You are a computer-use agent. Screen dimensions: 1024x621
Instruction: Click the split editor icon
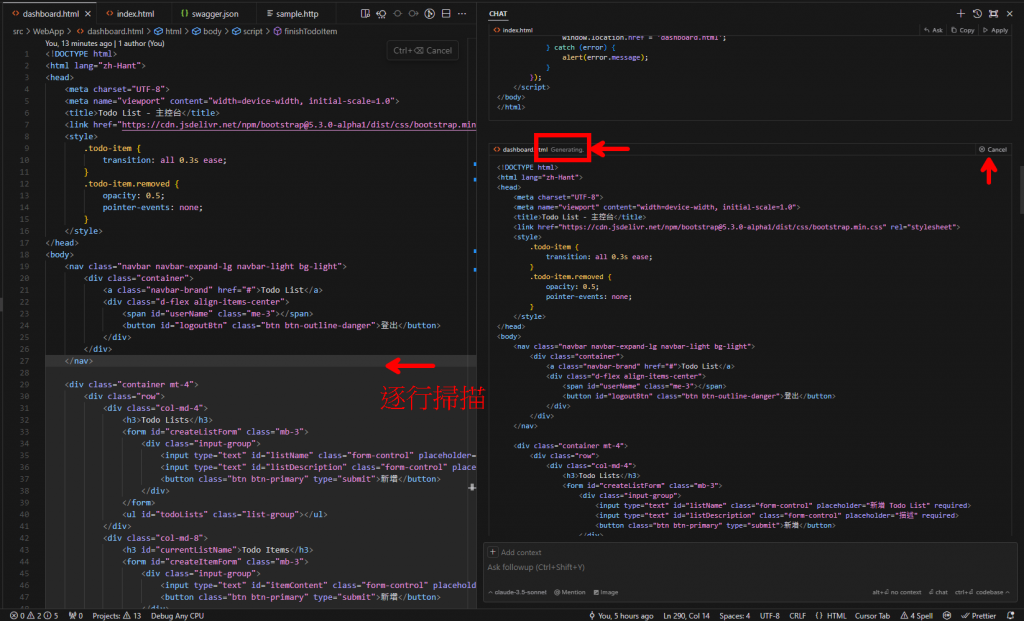(446, 14)
